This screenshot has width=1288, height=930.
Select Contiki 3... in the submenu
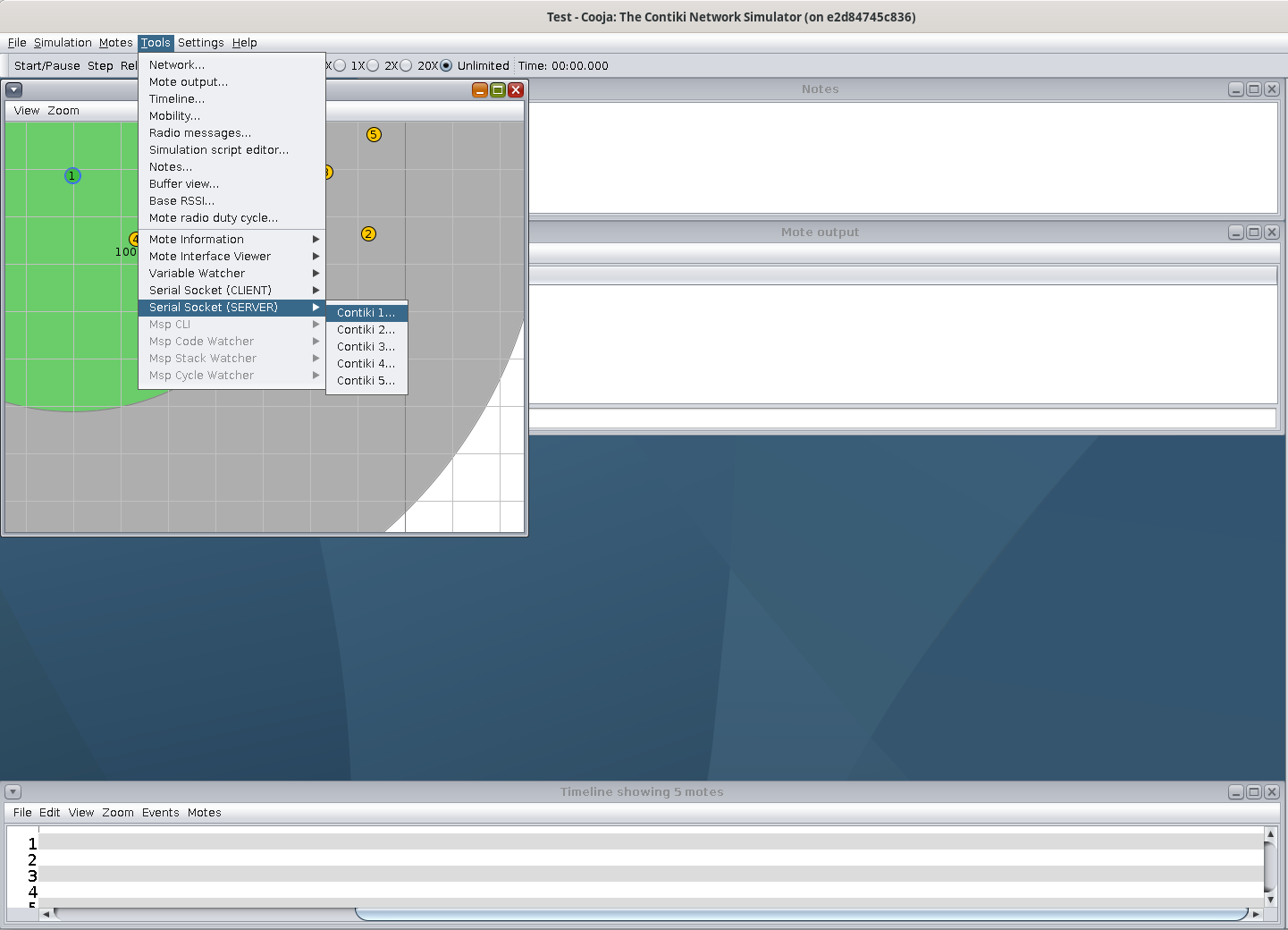coord(366,347)
